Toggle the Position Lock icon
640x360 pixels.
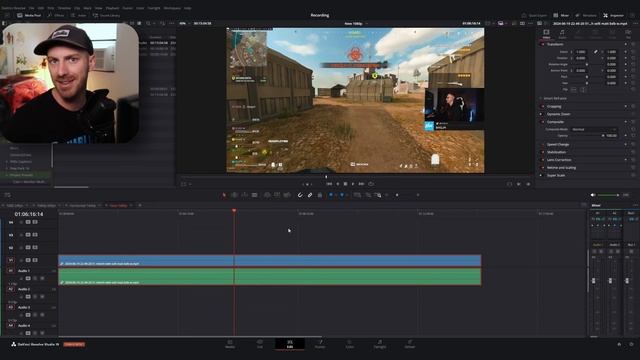[x=320, y=195]
